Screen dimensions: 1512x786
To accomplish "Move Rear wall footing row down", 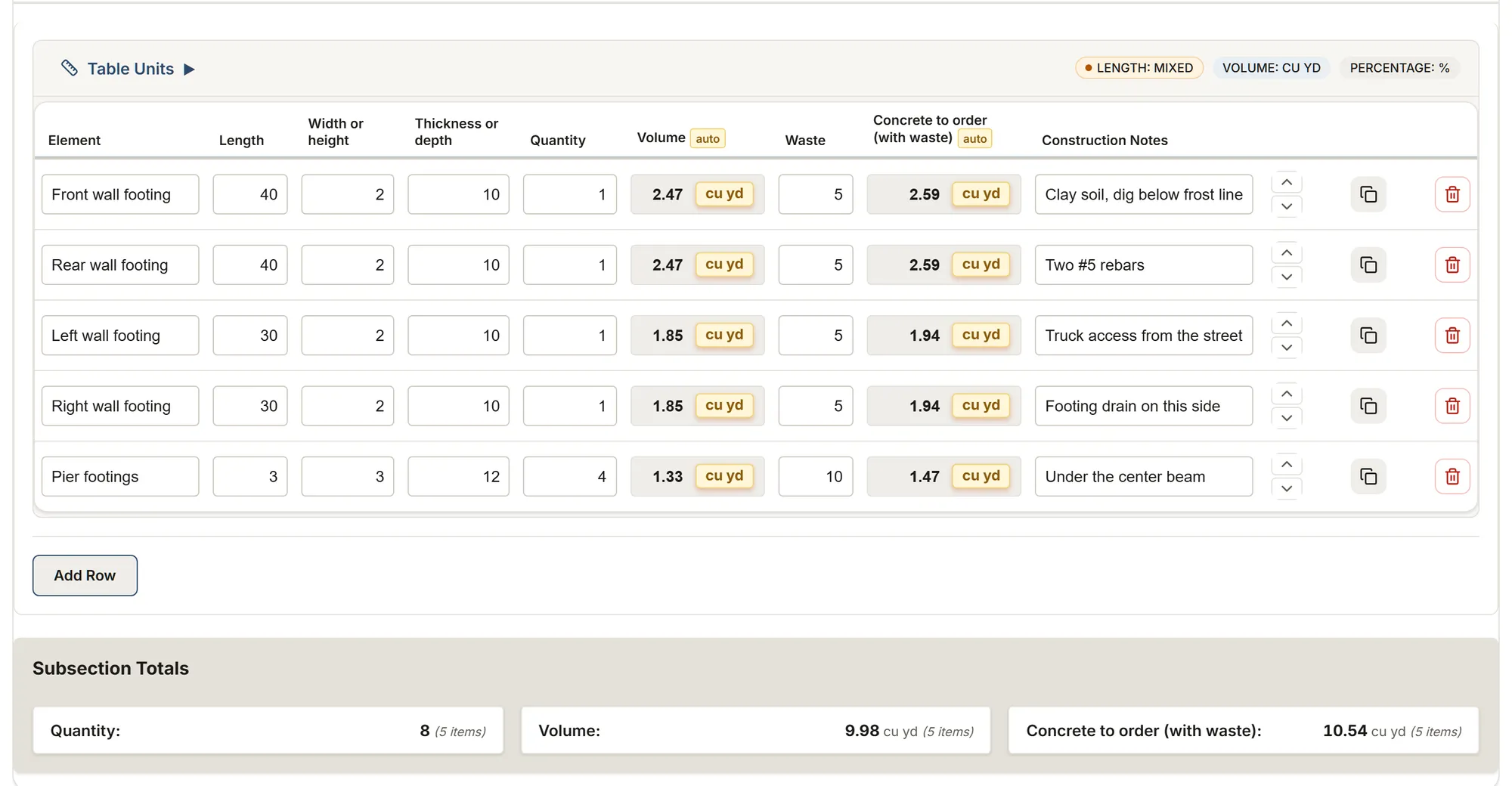I will (x=1287, y=277).
